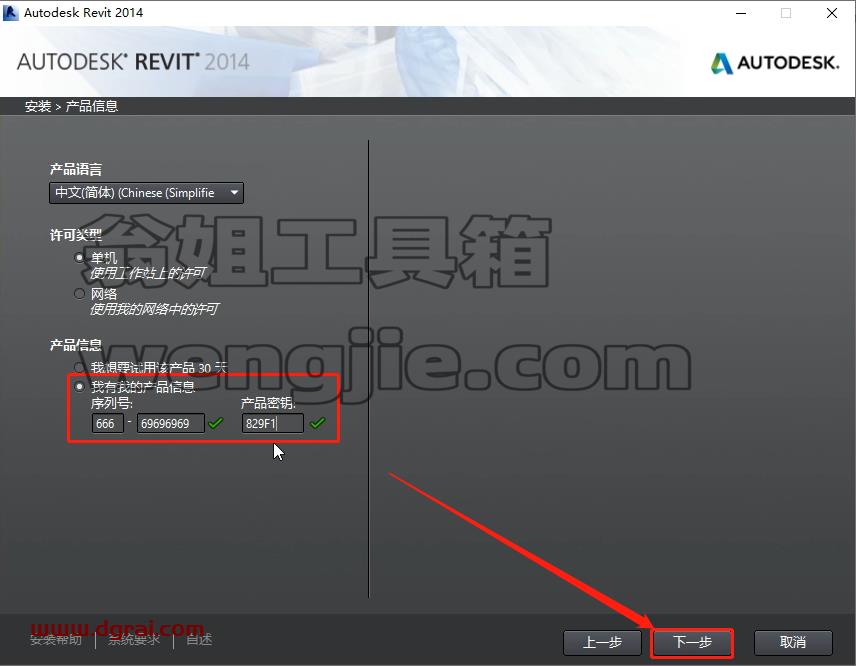
Task: Open the product language dropdown
Action: (x=146, y=193)
